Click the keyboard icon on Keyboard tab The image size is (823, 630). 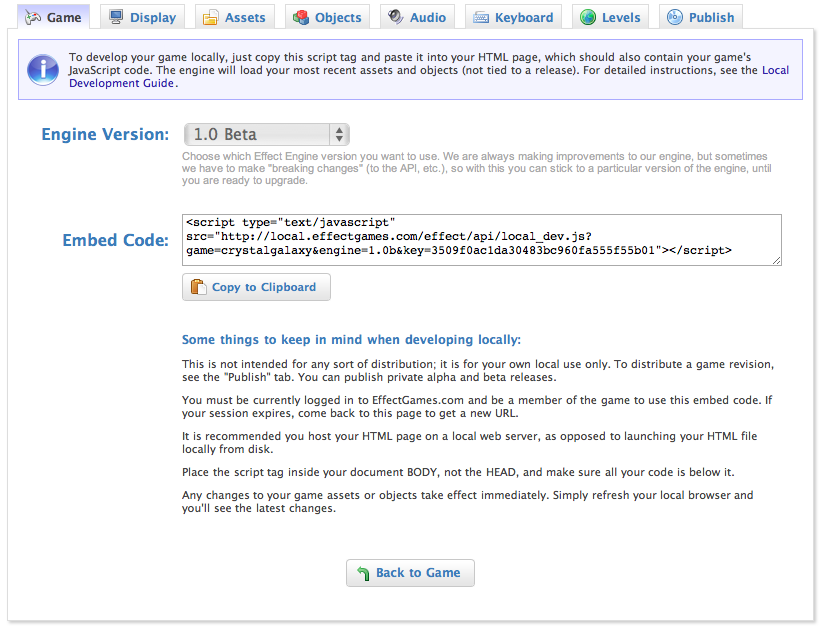(480, 17)
